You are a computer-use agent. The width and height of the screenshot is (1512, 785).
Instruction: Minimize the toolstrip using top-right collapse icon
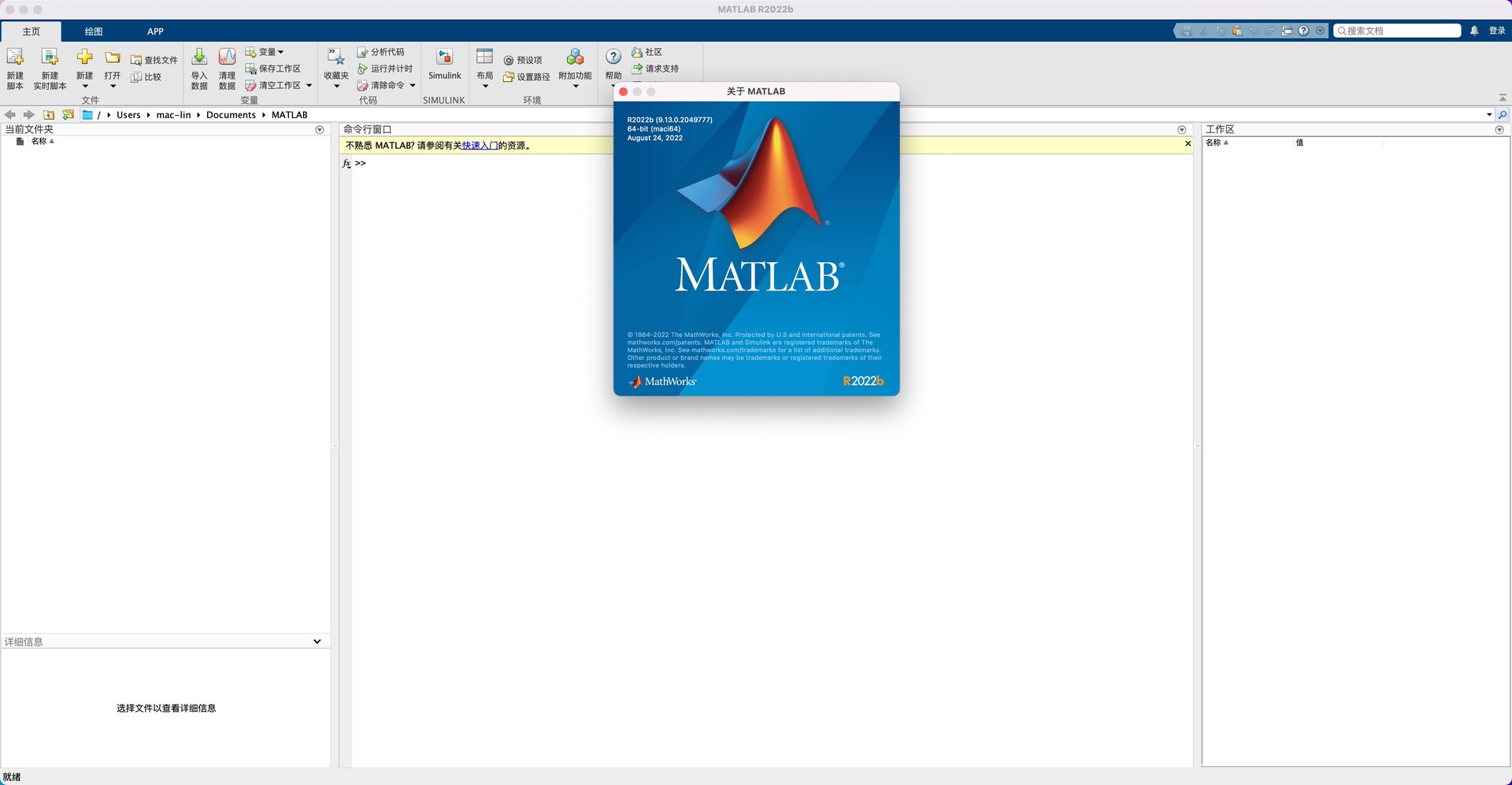[1503, 98]
